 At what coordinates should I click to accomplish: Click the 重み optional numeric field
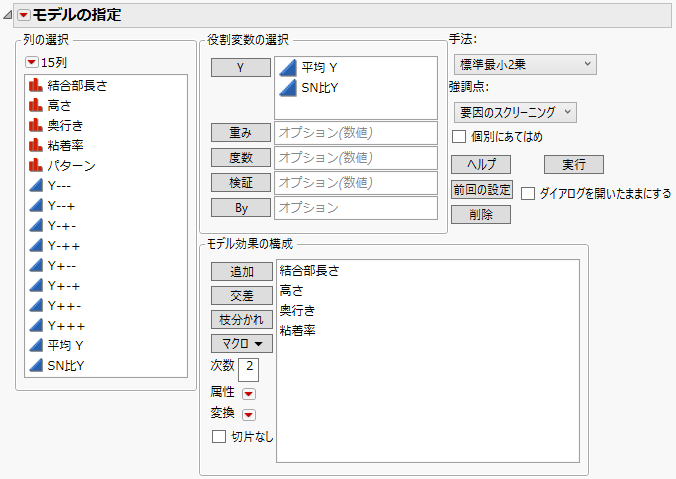[356, 133]
